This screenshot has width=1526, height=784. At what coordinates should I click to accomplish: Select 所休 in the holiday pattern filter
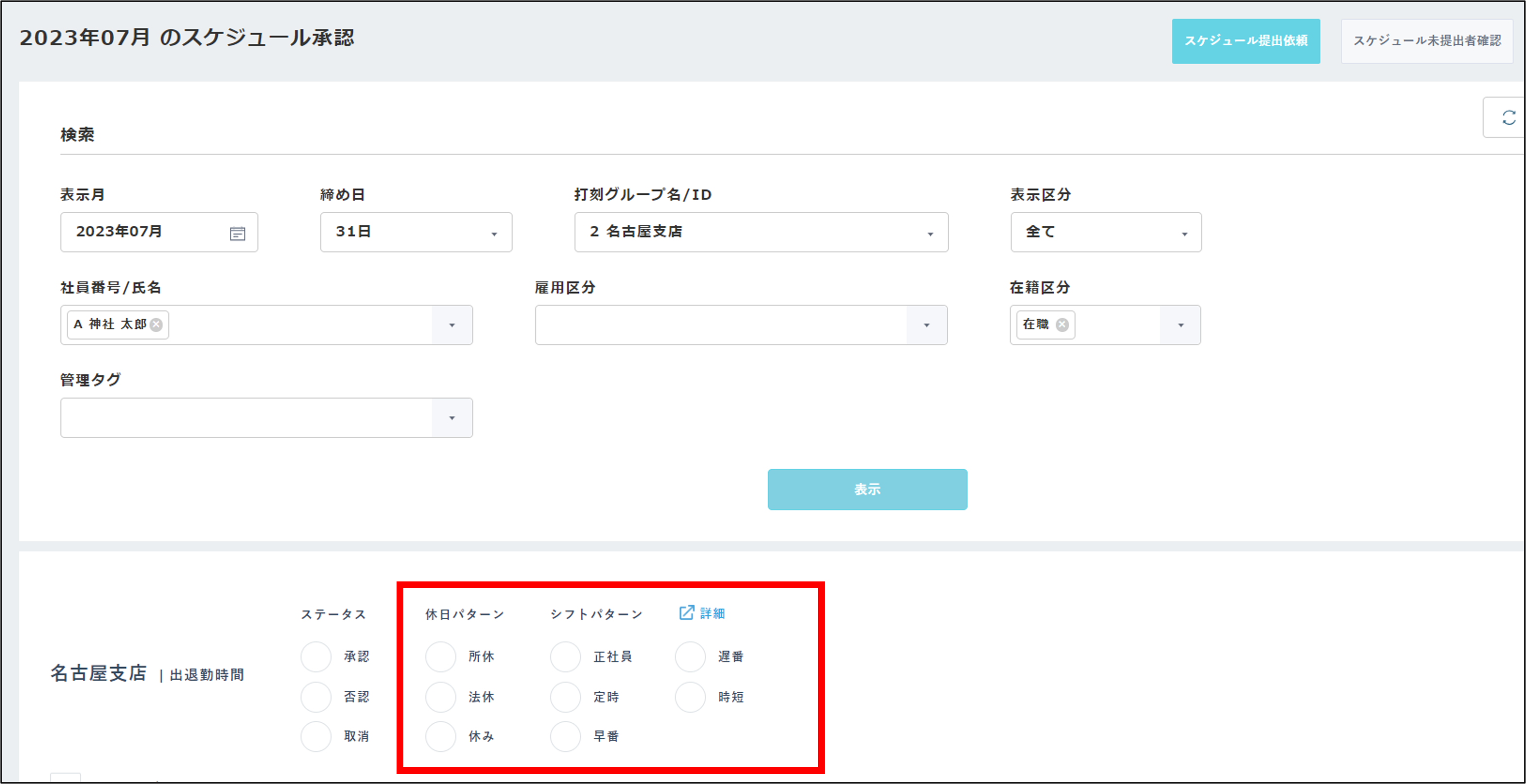coord(440,656)
